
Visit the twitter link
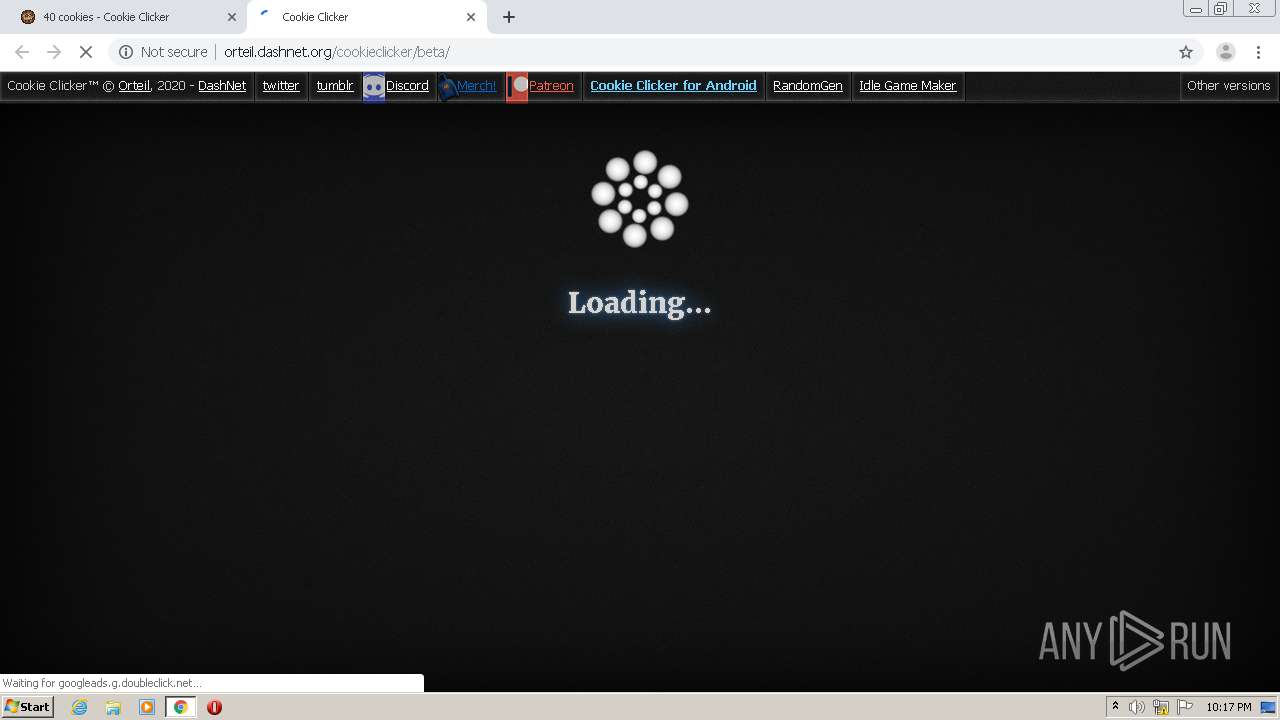pos(281,86)
